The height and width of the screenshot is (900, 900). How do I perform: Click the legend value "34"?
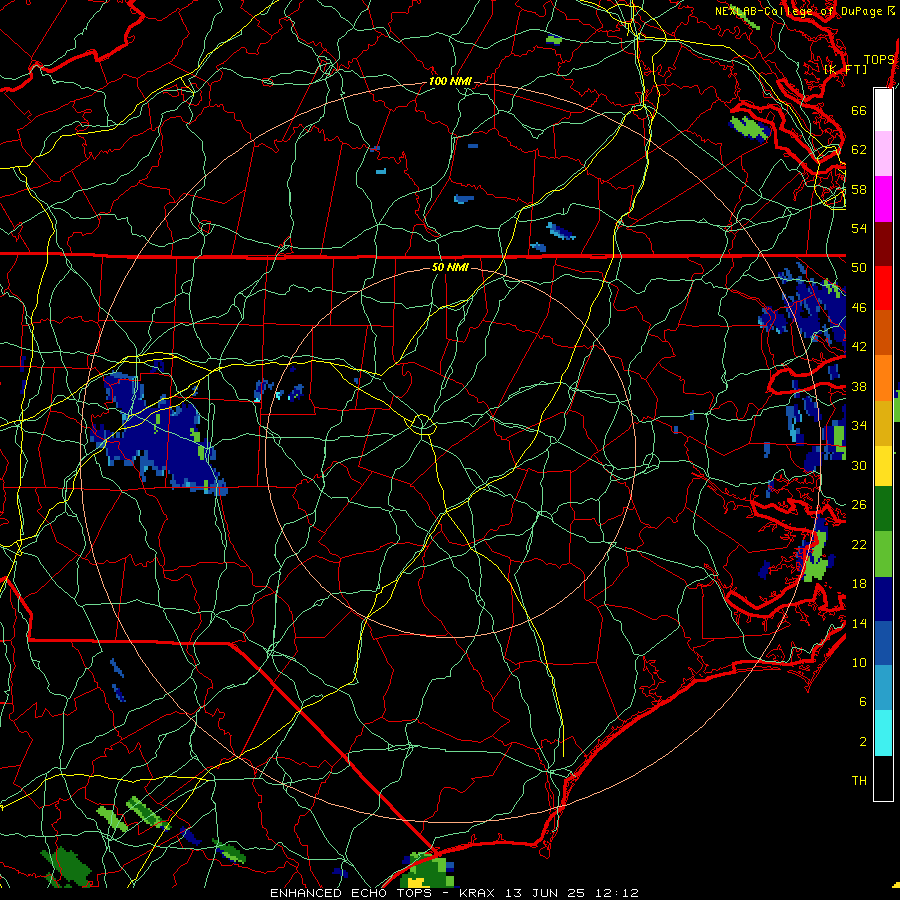[859, 426]
